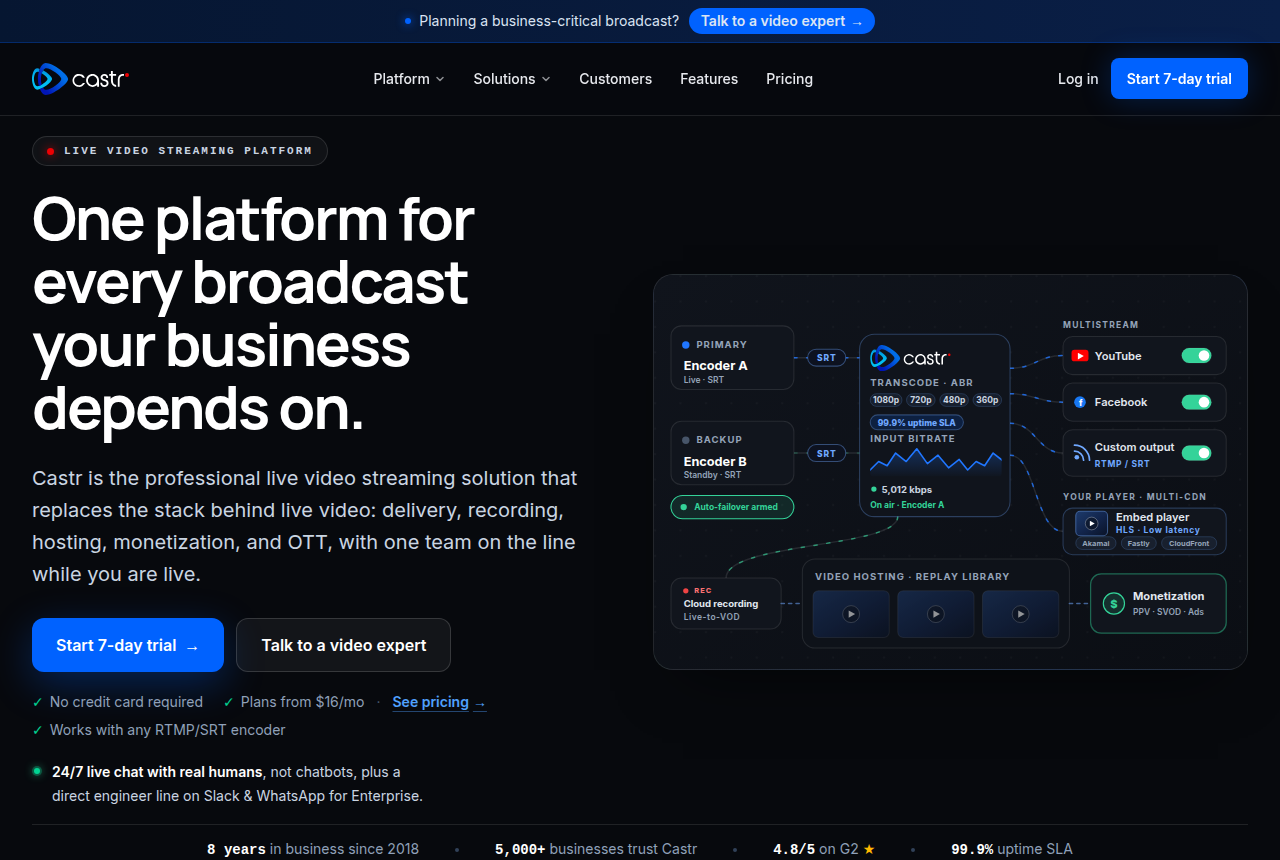This screenshot has height=860, width=1280.
Task: Click the Auto-failover armed badge
Action: [731, 507]
